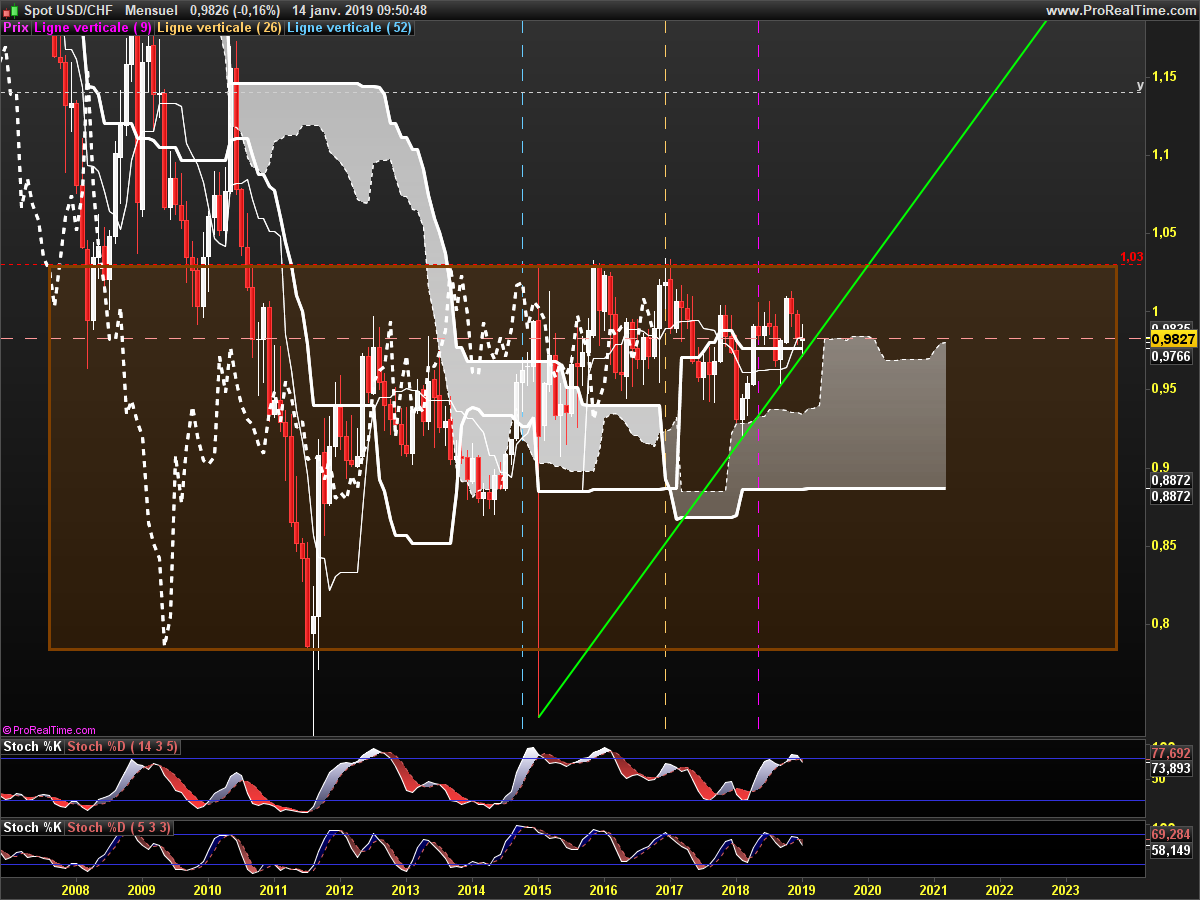Click the 2011 label on time axis
1200x900 pixels.
(273, 889)
